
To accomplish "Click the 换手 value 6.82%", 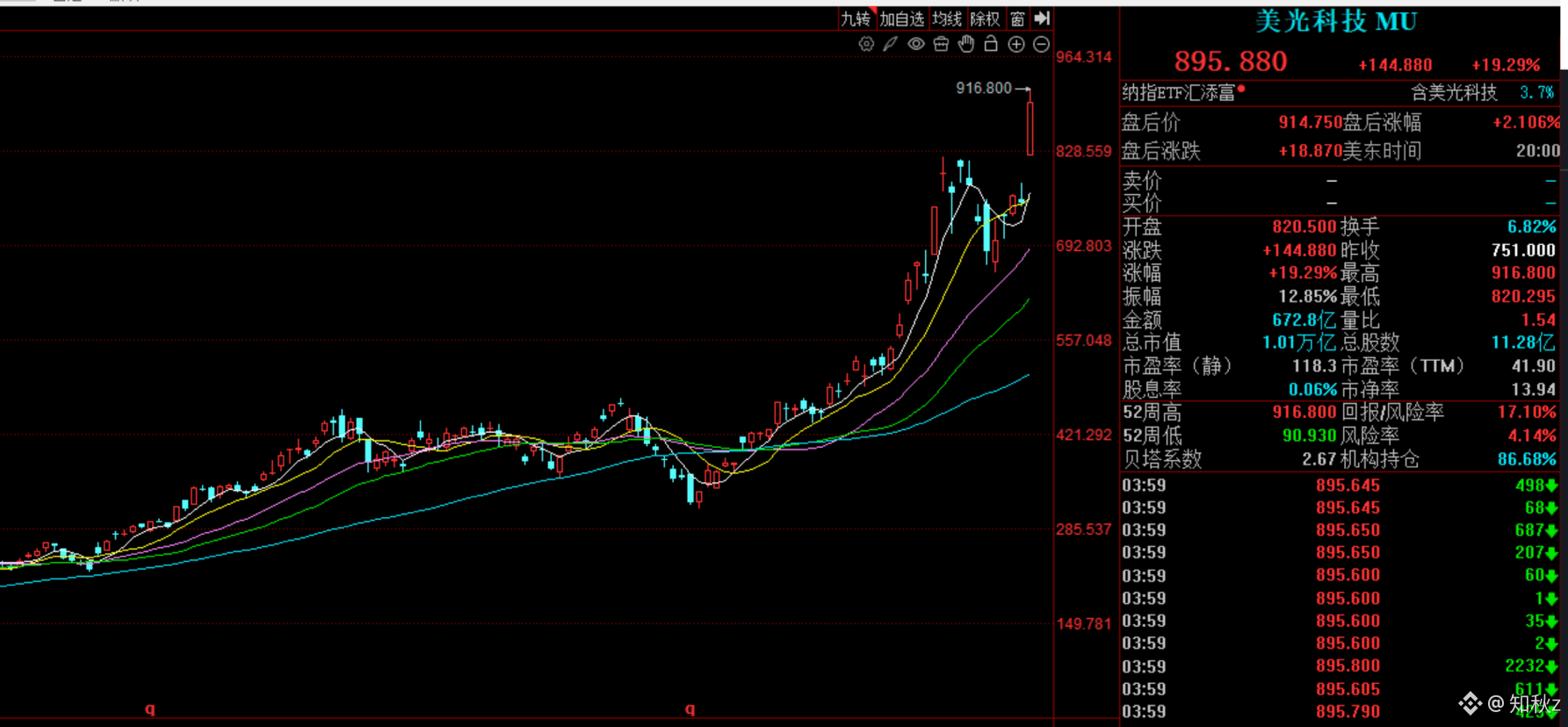I will coord(1532,227).
